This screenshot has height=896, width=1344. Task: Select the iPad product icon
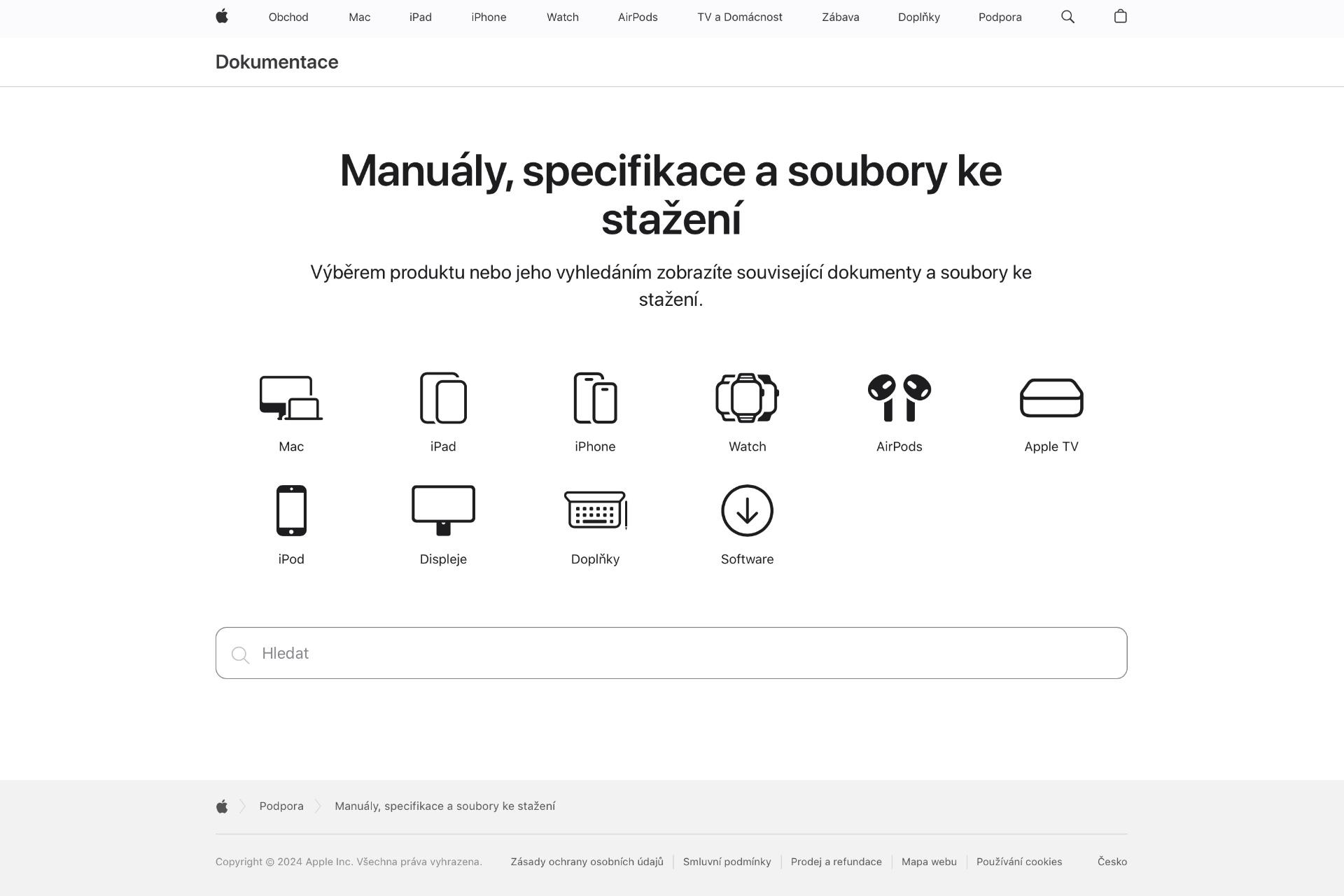coord(443,398)
